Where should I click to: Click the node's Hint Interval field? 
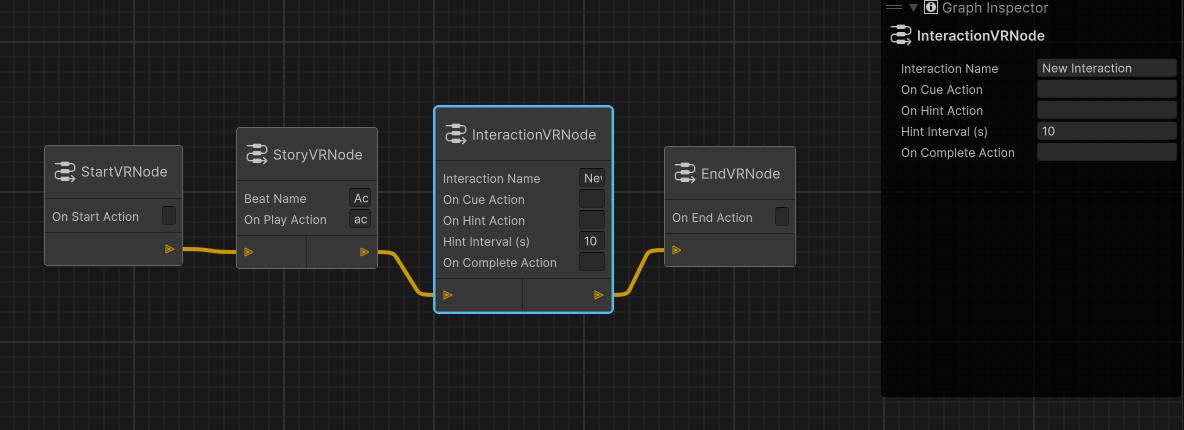click(x=593, y=242)
